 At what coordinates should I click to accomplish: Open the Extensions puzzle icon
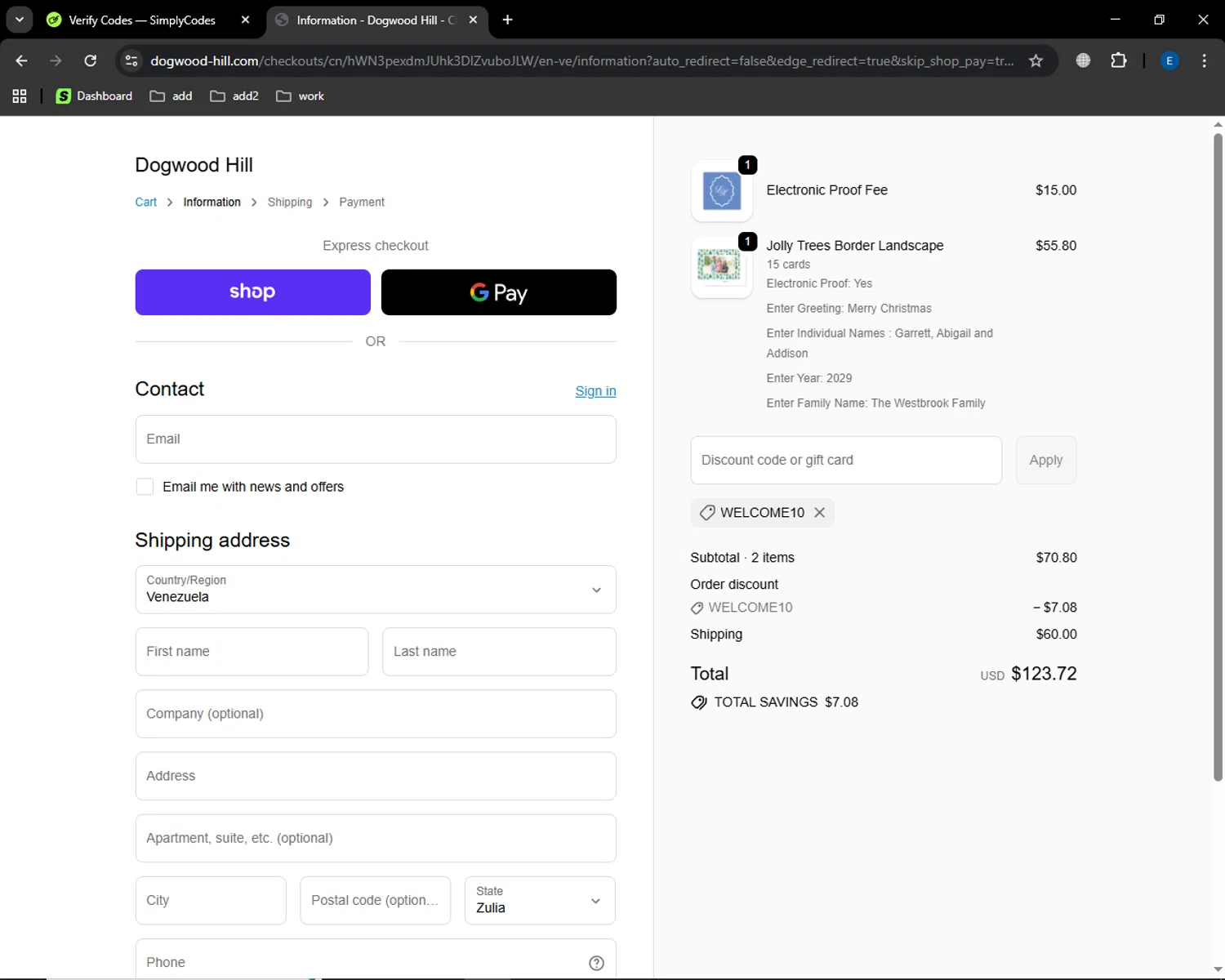tap(1119, 60)
